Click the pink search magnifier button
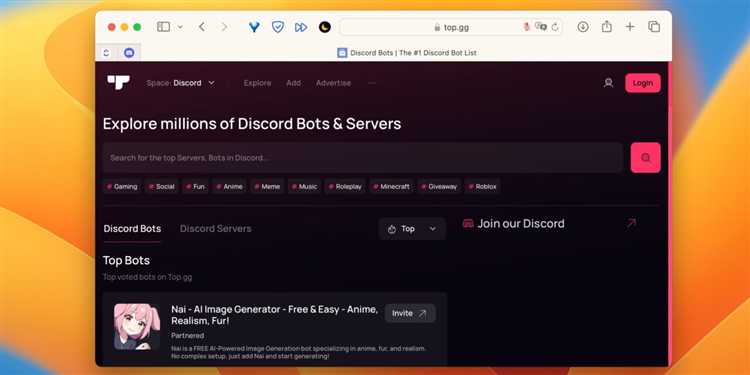This screenshot has height=375, width=750. click(x=646, y=157)
